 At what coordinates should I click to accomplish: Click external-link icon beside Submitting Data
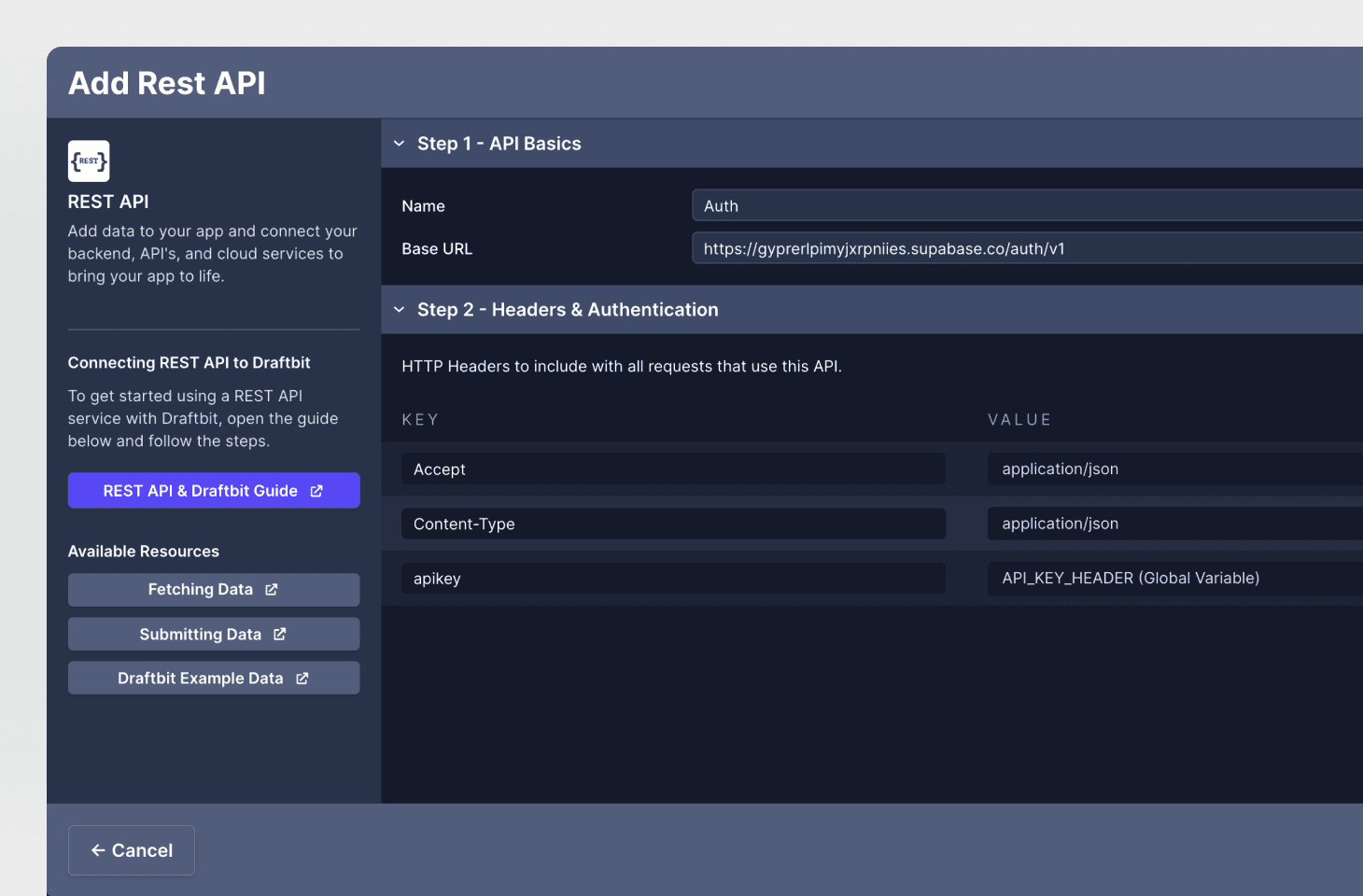pyautogui.click(x=278, y=634)
